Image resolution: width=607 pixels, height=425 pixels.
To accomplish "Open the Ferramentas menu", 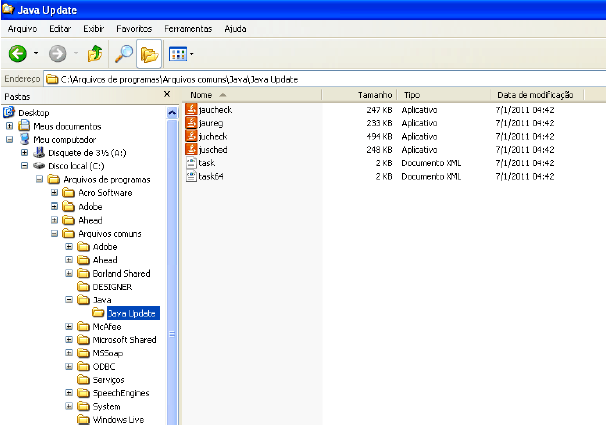I will tap(190, 29).
